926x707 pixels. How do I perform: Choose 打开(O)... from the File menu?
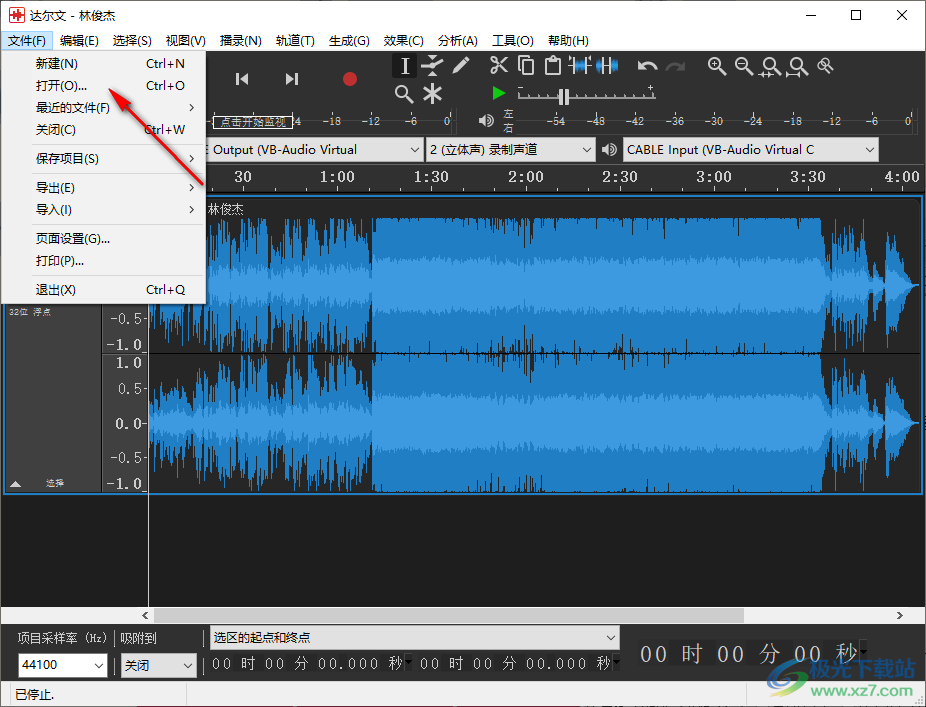(x=62, y=85)
